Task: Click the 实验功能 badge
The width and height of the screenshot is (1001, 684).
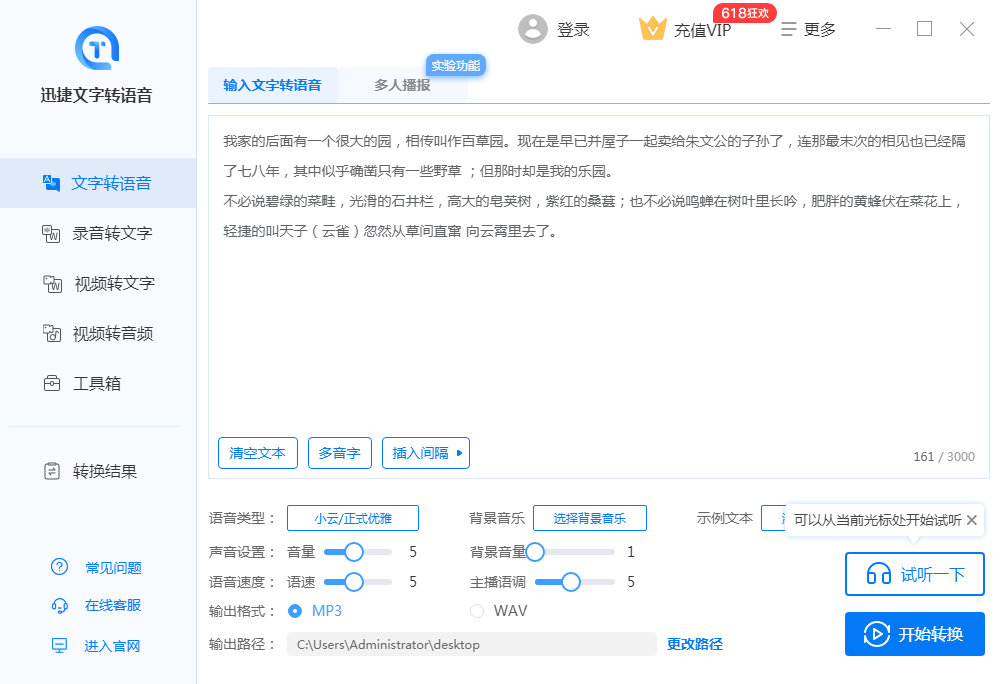Action: (456, 65)
